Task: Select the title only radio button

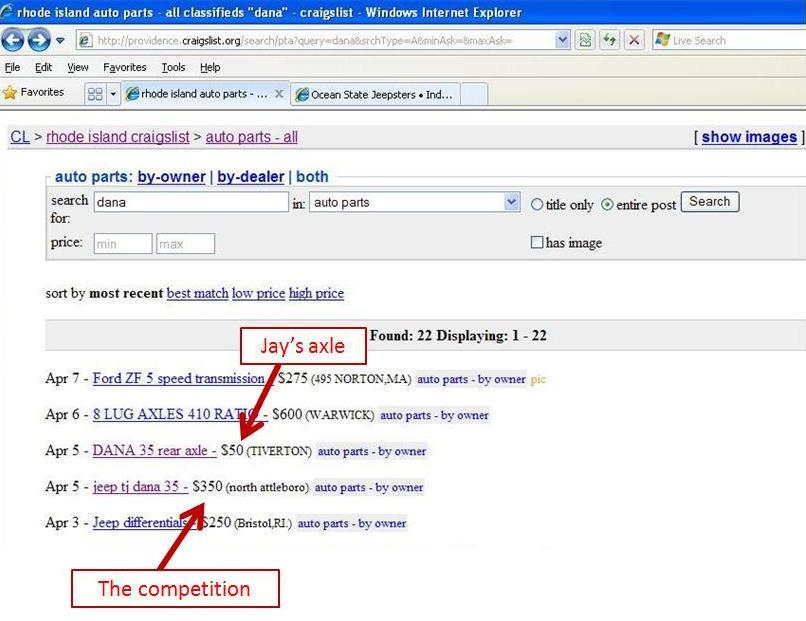Action: pos(537,205)
